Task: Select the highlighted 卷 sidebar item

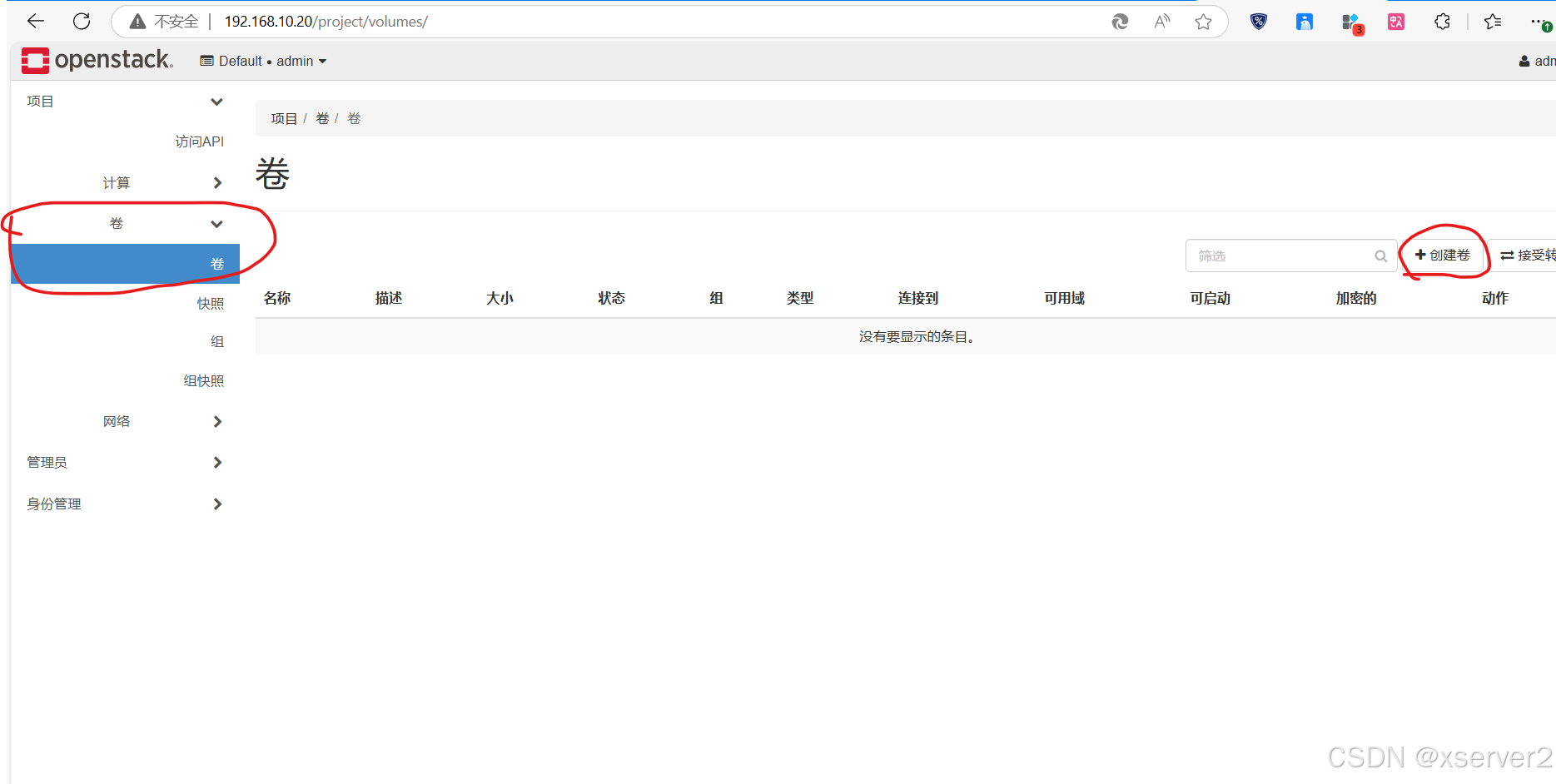Action: point(125,264)
